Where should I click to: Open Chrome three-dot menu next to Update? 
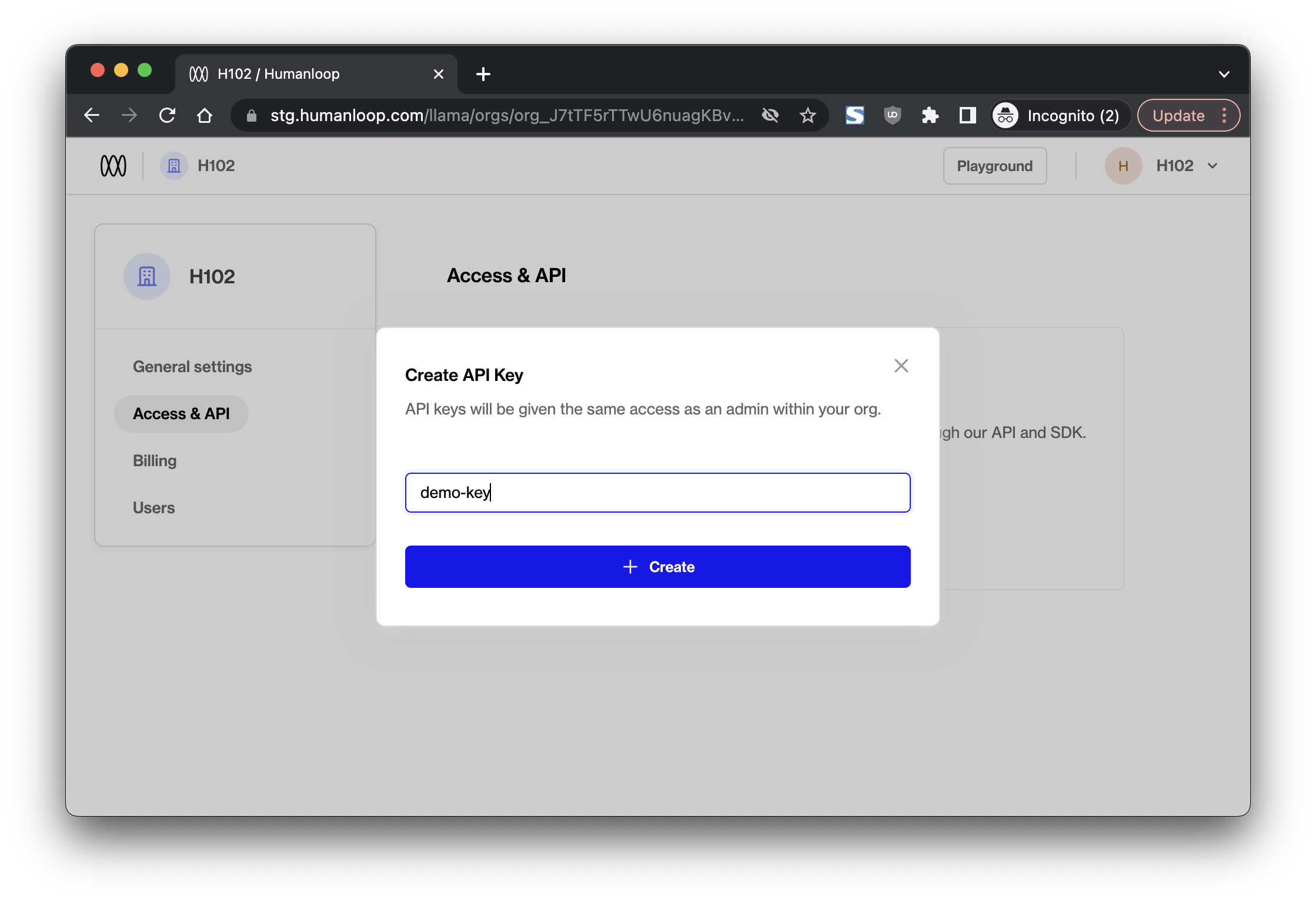tap(1224, 115)
